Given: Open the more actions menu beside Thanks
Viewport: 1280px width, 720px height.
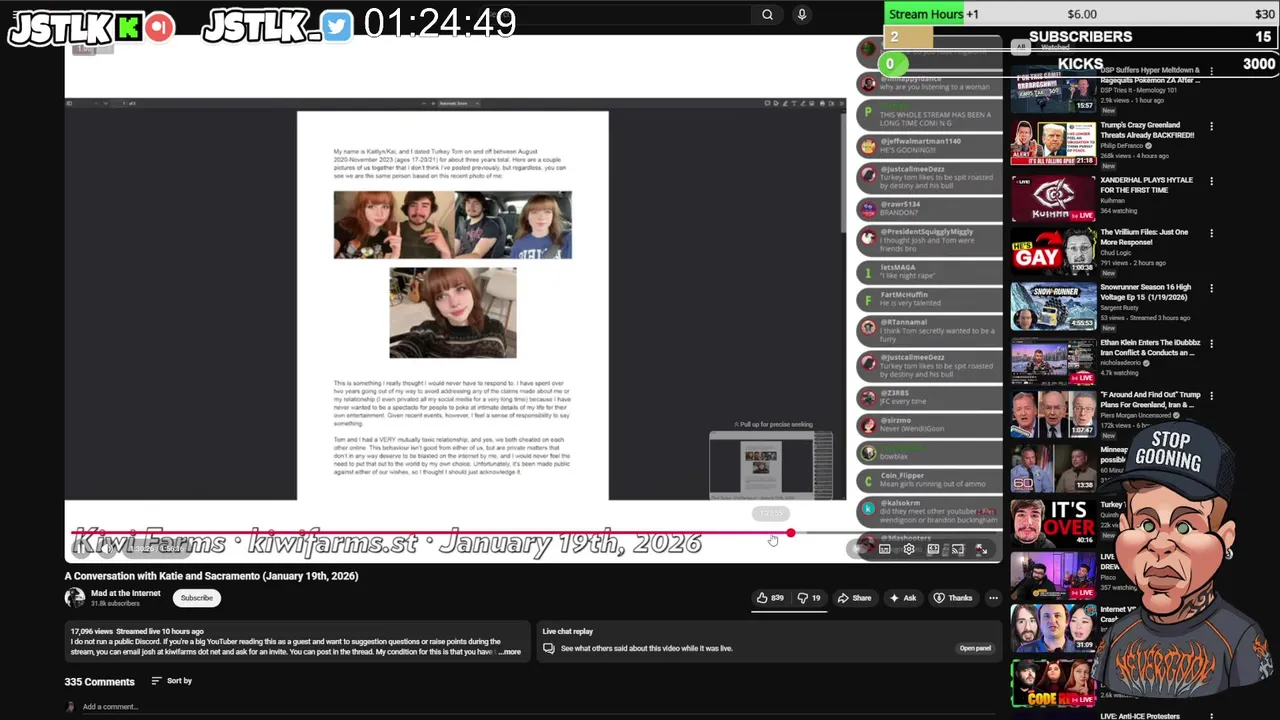Looking at the screenshot, I should coord(993,598).
